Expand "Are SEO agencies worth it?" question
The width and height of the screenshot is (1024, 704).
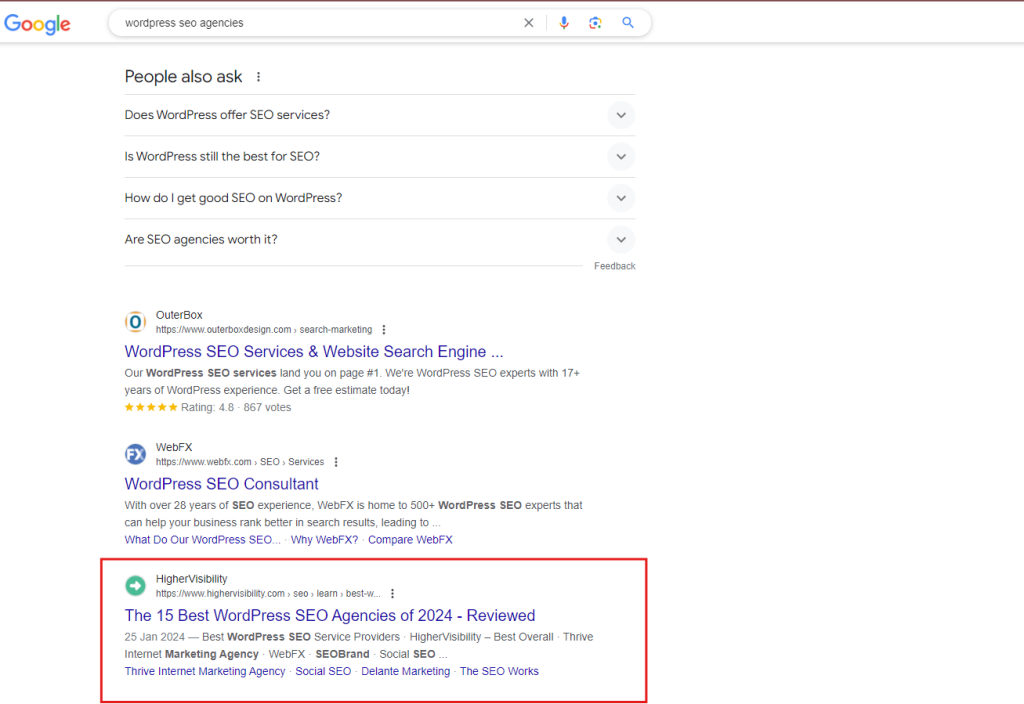point(621,240)
